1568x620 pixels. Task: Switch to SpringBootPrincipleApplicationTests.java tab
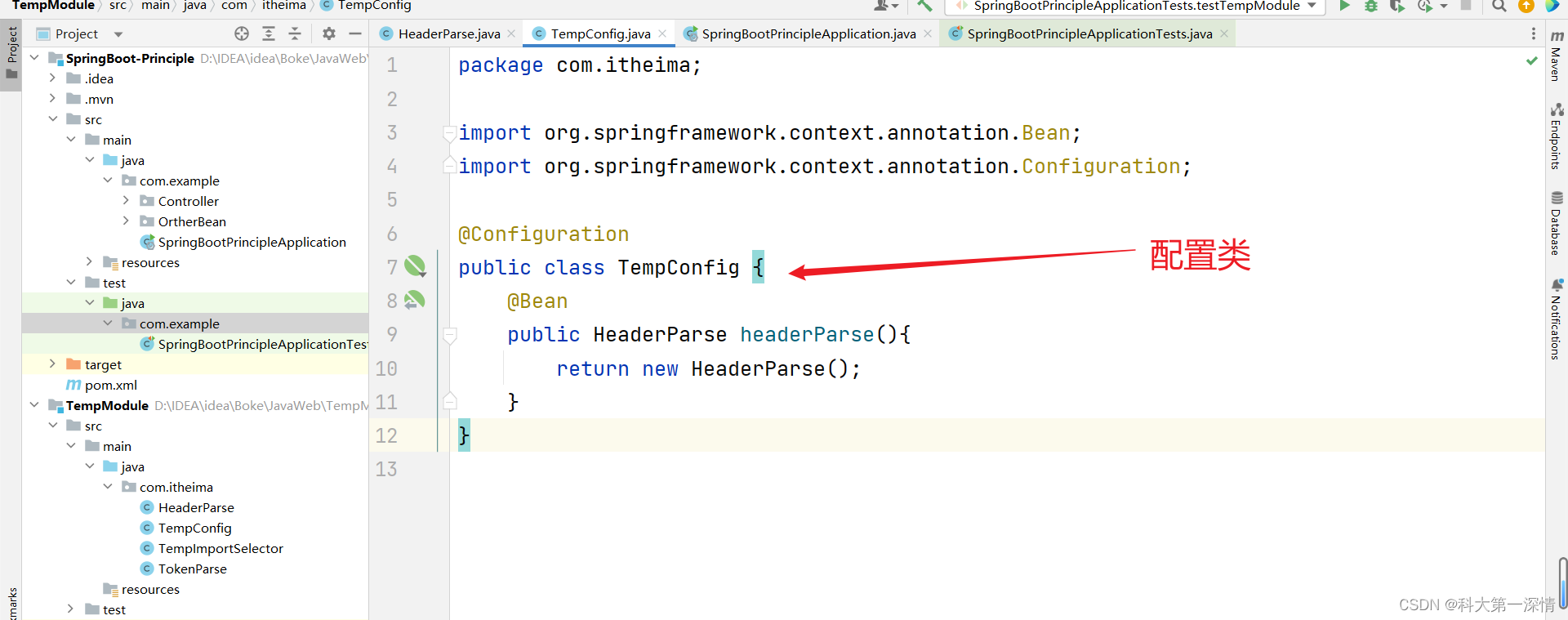coord(1089,33)
